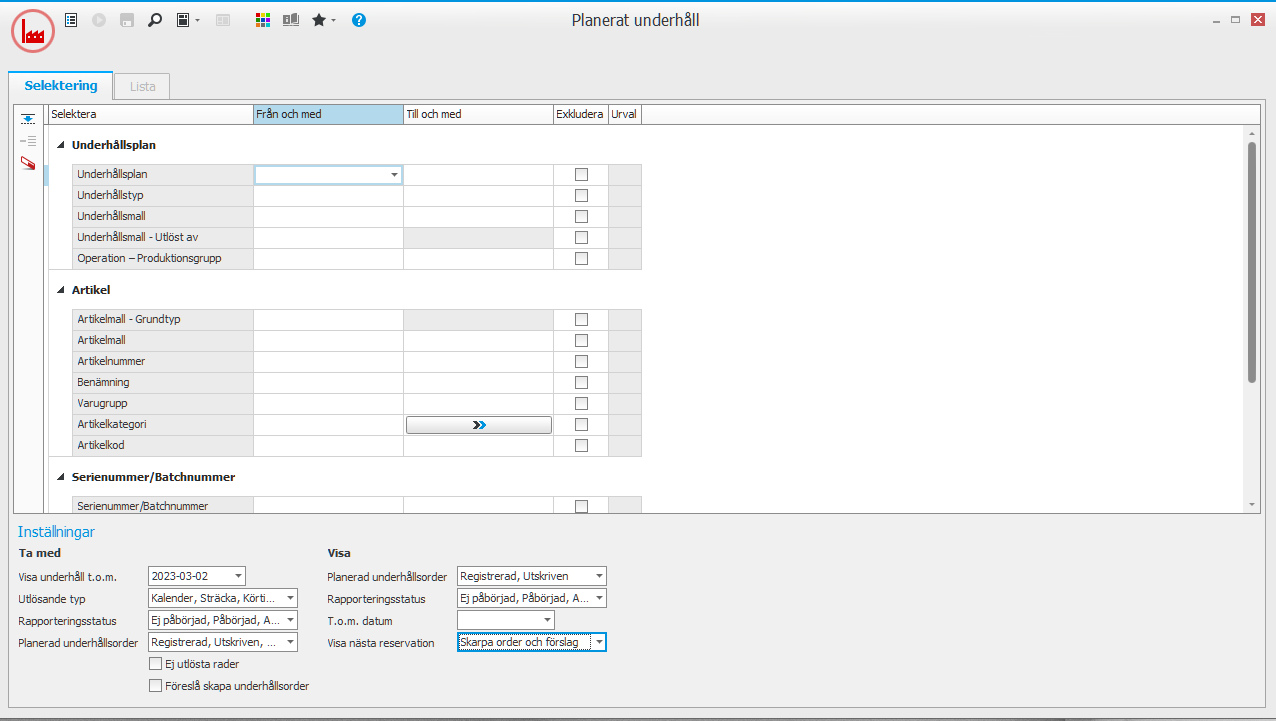This screenshot has height=721, width=1276.
Task: Switch to the Lista tab
Action: [x=142, y=87]
